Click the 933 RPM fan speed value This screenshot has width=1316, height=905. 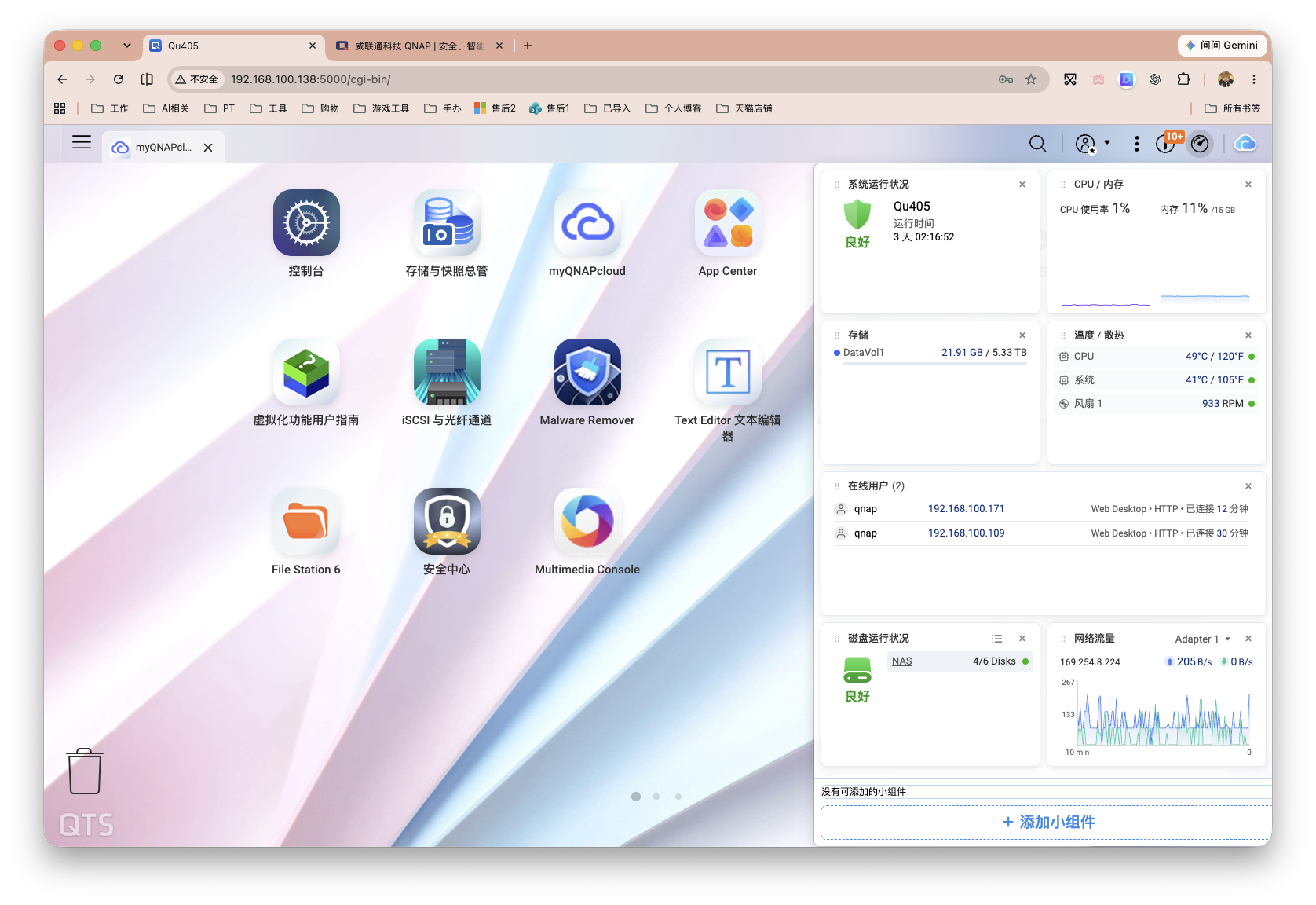click(1223, 404)
